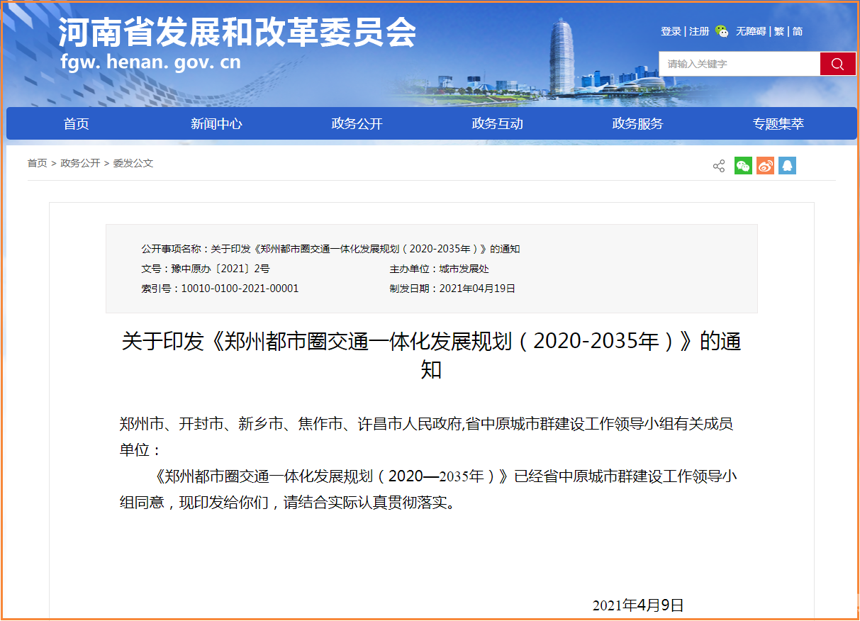Click the 无障碍 accessibility link
The width and height of the screenshot is (860, 621).
coord(750,31)
